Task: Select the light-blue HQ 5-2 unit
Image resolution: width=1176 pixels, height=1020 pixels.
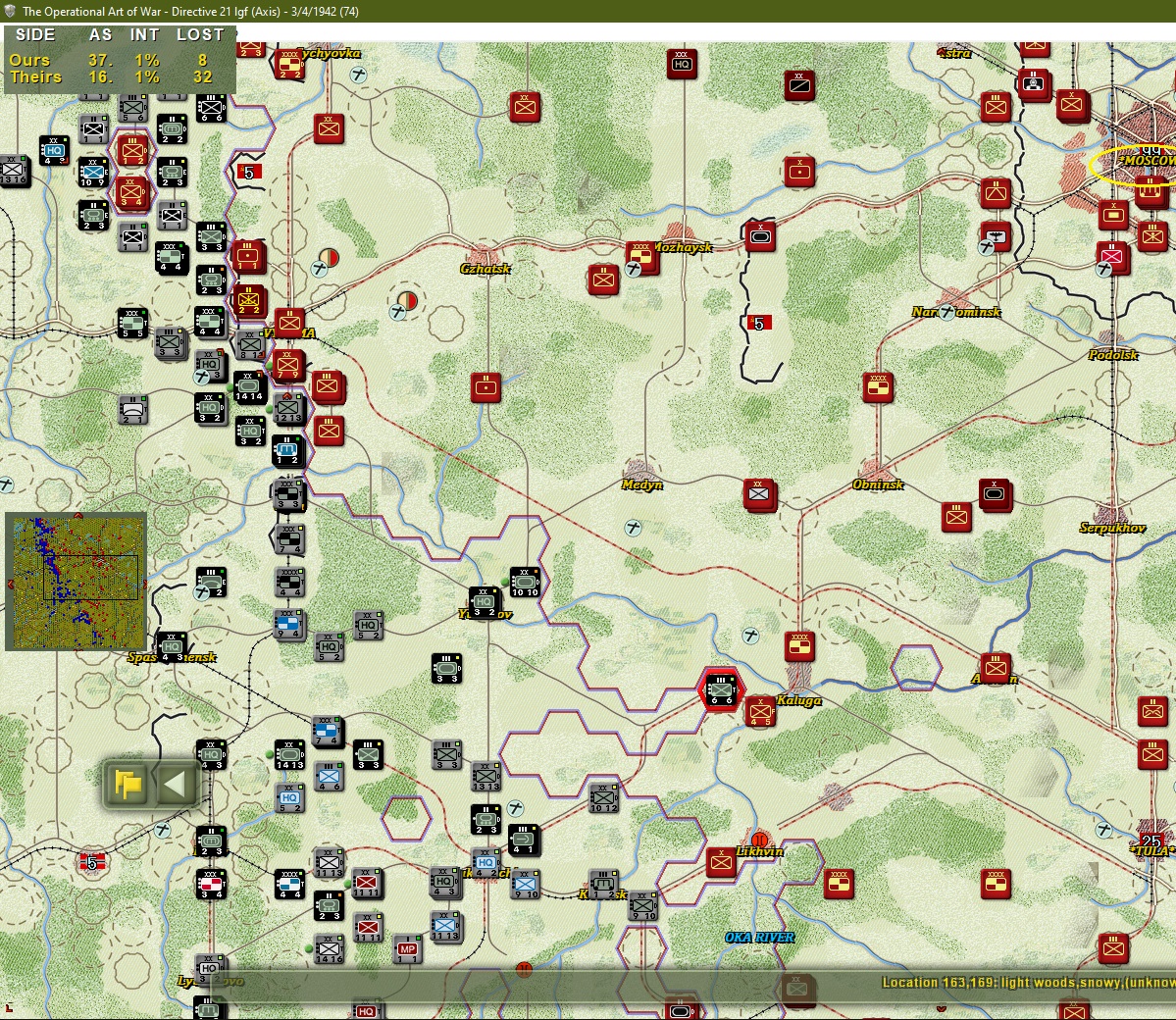Action: tap(289, 798)
